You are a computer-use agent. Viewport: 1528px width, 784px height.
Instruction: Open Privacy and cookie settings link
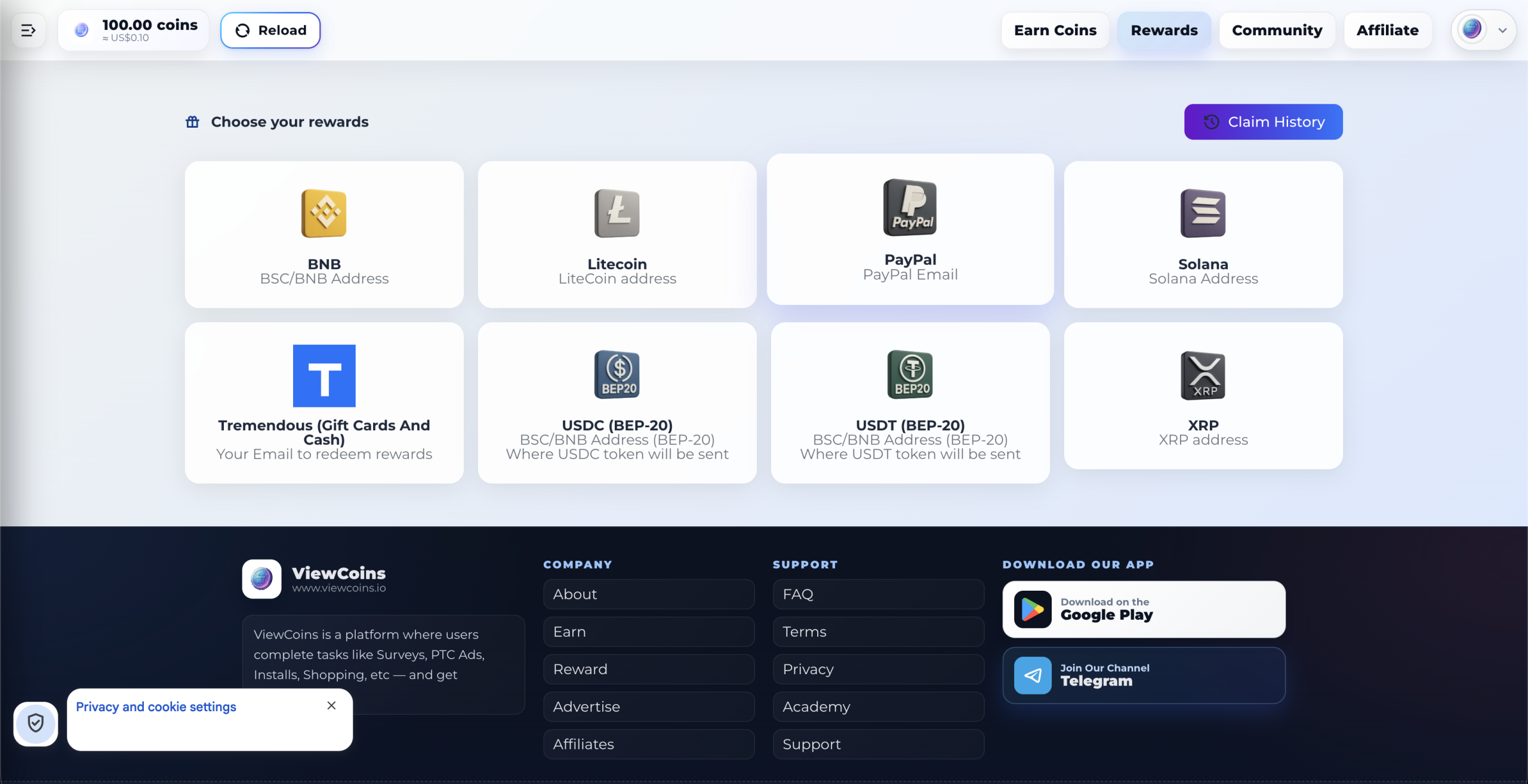click(156, 707)
